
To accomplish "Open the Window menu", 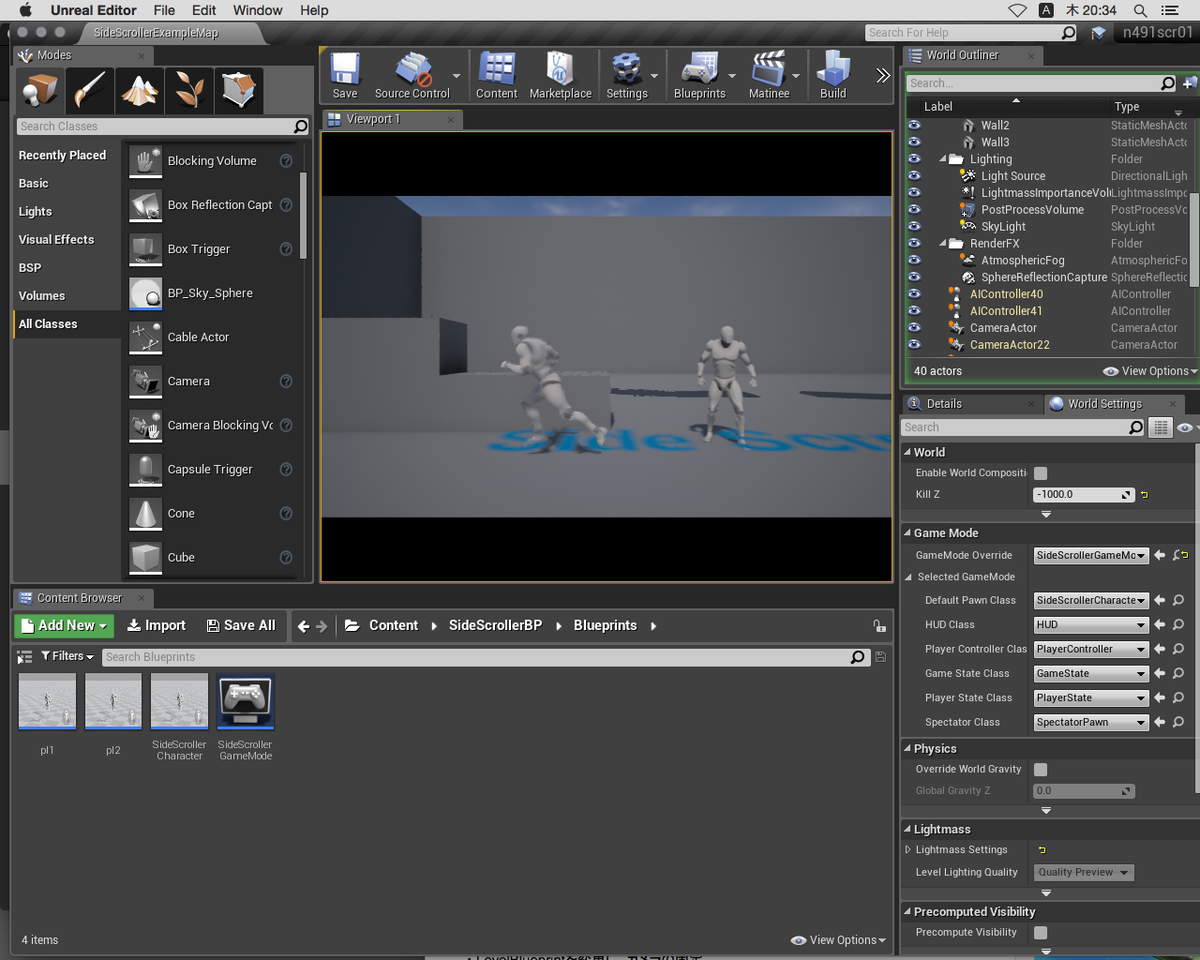I will 258,10.
